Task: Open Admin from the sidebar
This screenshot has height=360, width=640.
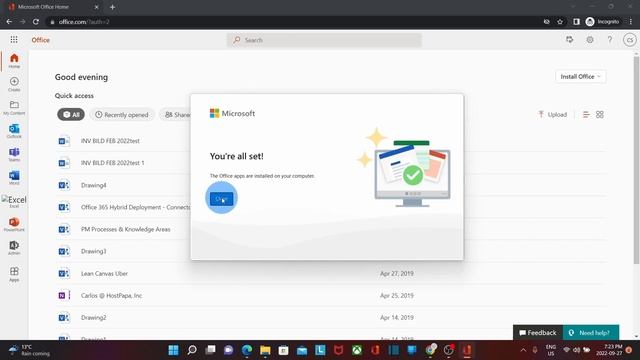Action: [14, 248]
